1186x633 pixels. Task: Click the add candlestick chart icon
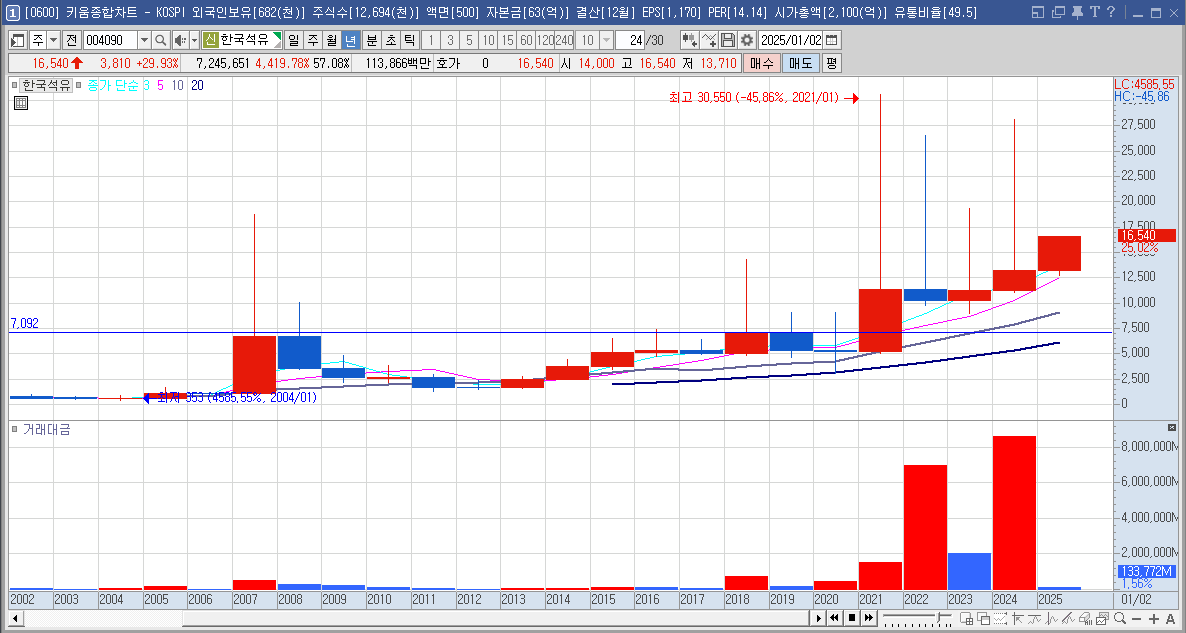click(x=689, y=40)
